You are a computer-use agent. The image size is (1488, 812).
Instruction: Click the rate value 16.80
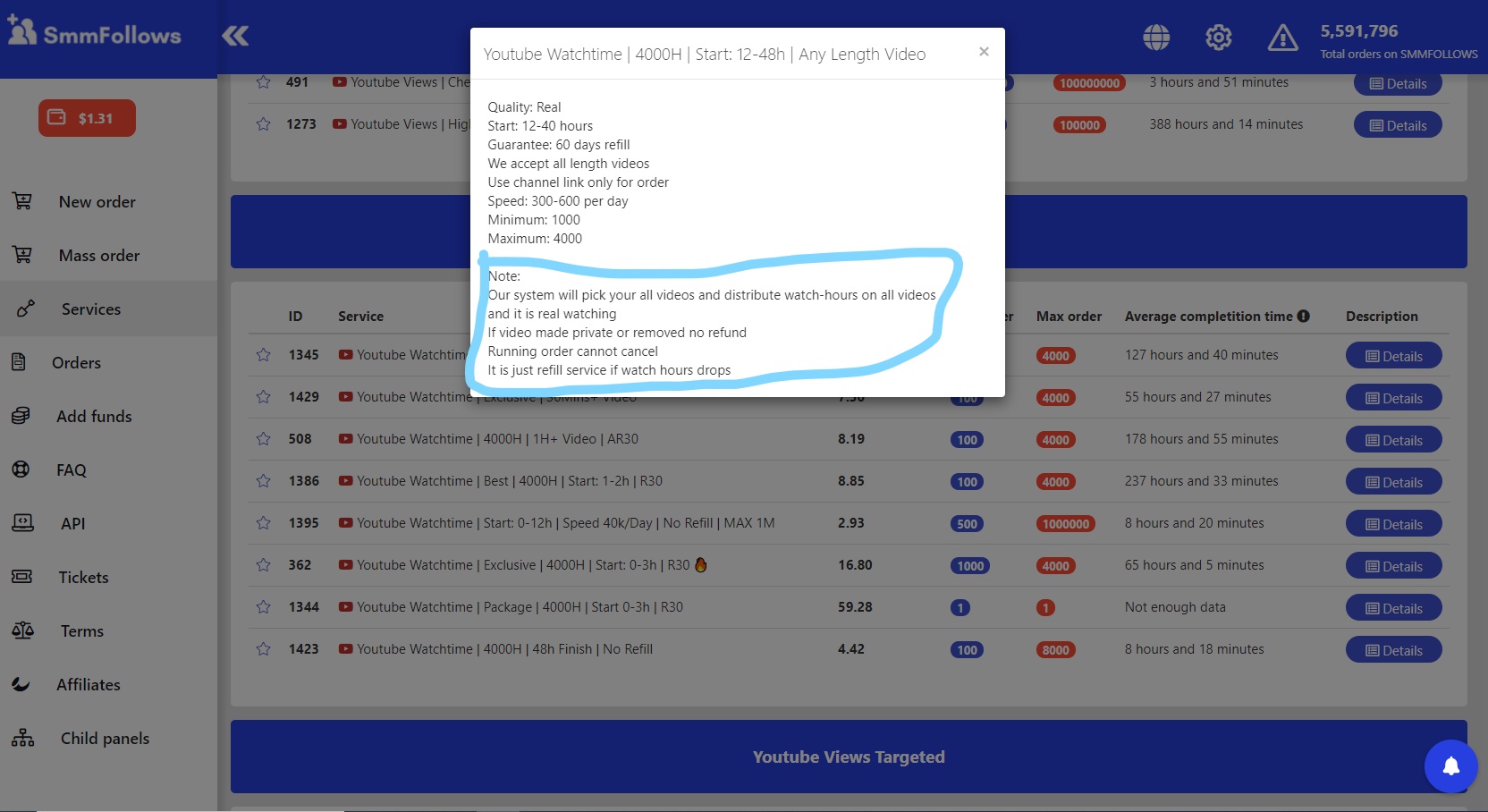855,565
